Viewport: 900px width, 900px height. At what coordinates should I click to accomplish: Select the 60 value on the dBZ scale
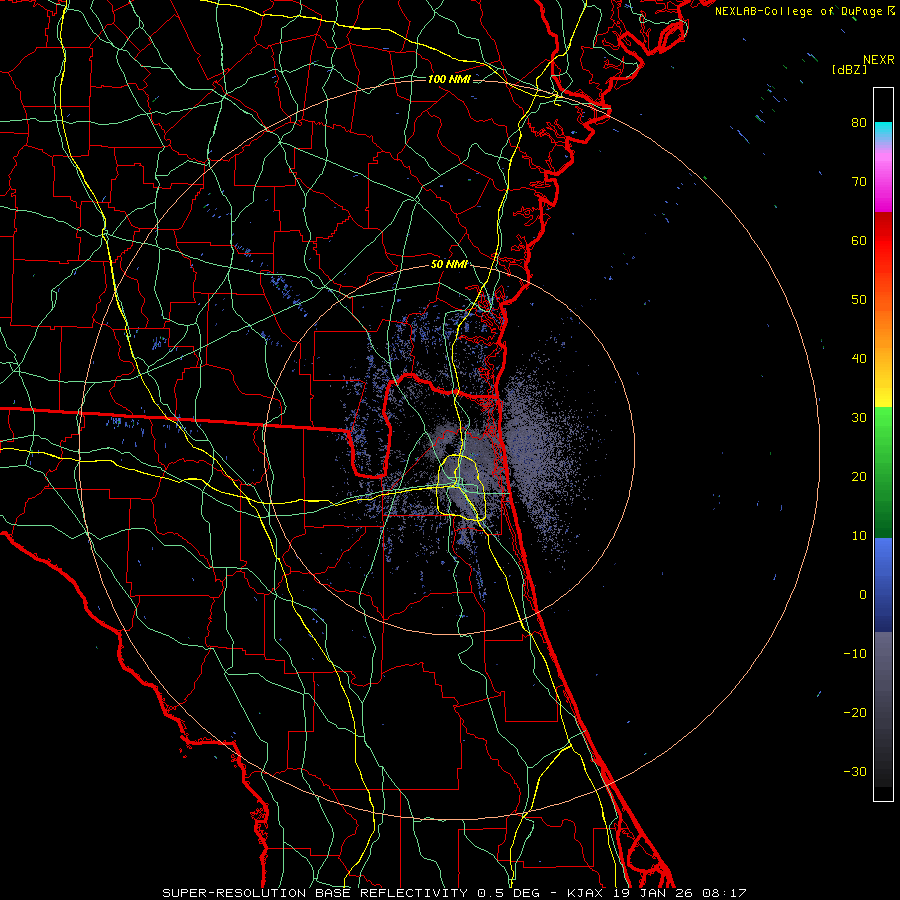[859, 240]
